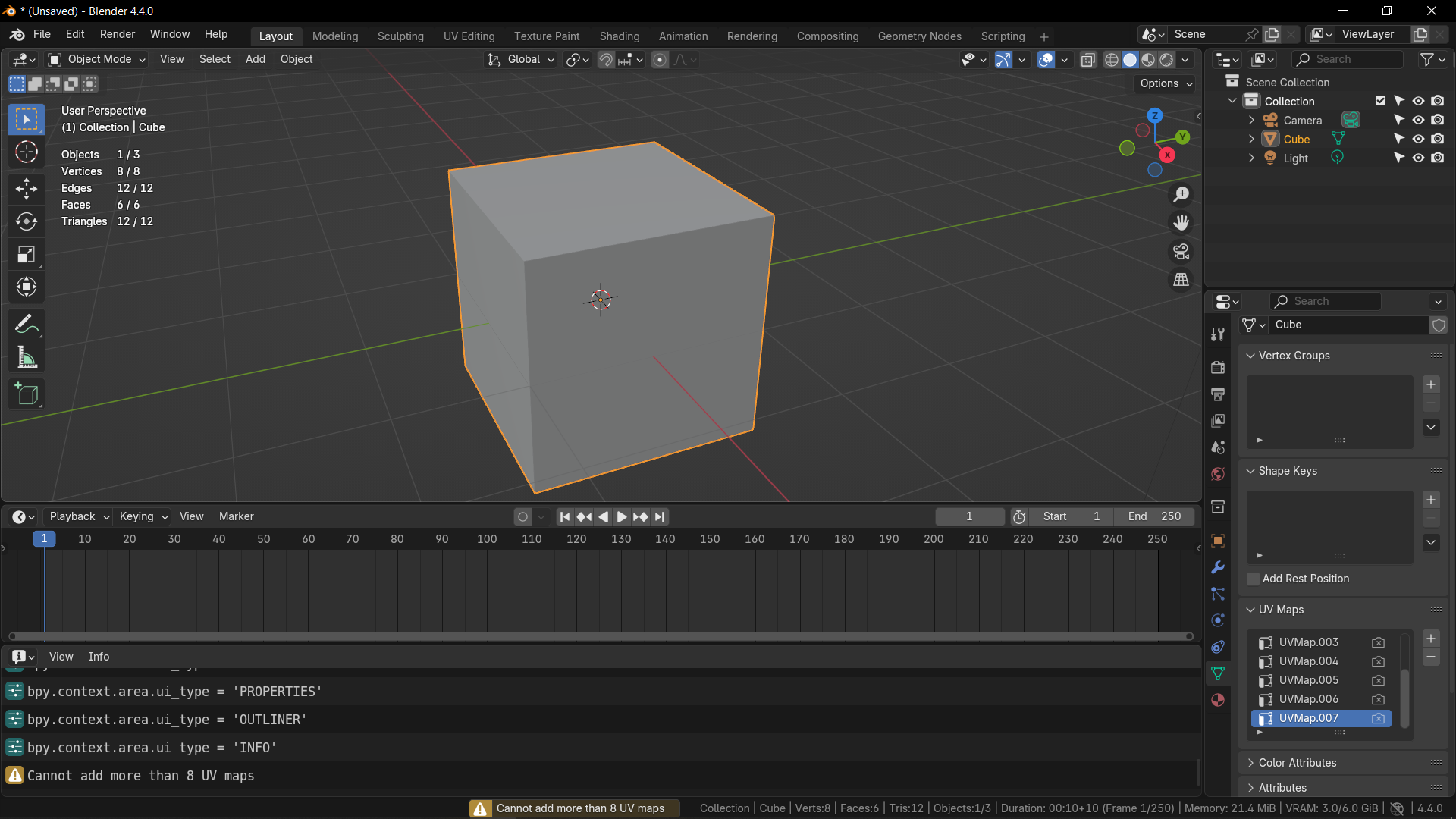Uncheck Collection exclude checkbox
The width and height of the screenshot is (1456, 819).
[x=1380, y=101]
